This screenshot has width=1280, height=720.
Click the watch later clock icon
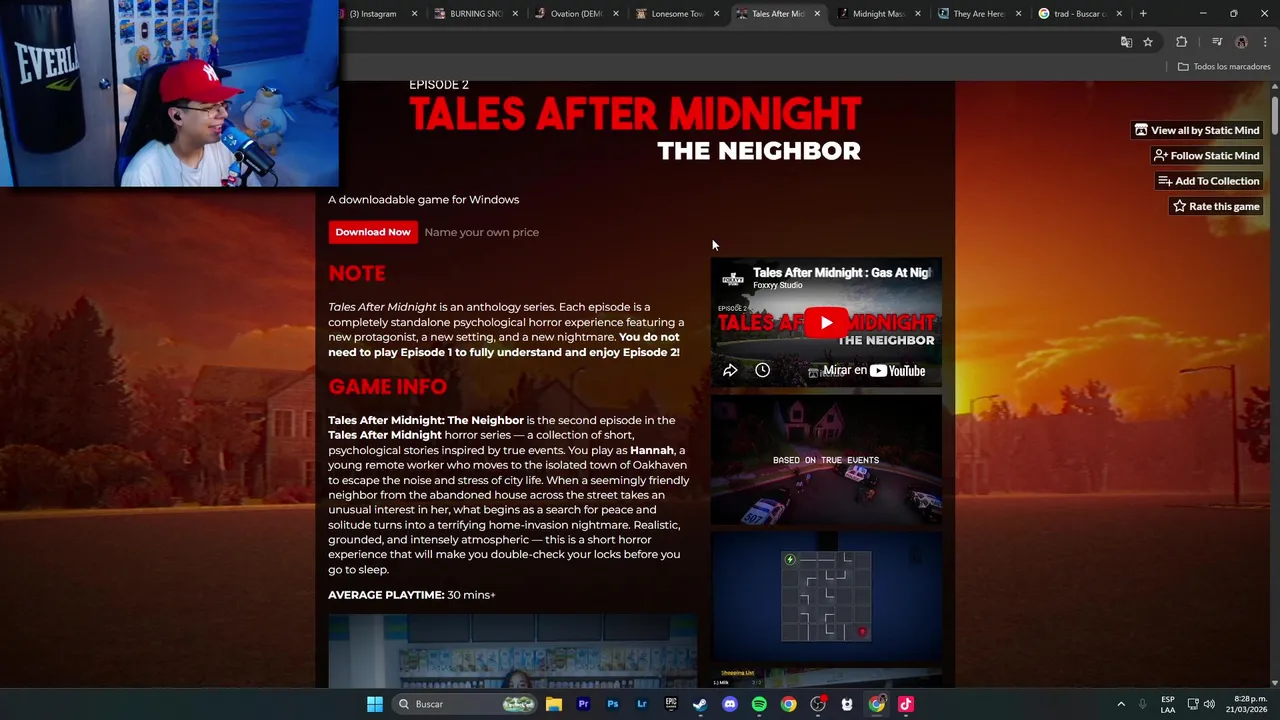coord(762,371)
